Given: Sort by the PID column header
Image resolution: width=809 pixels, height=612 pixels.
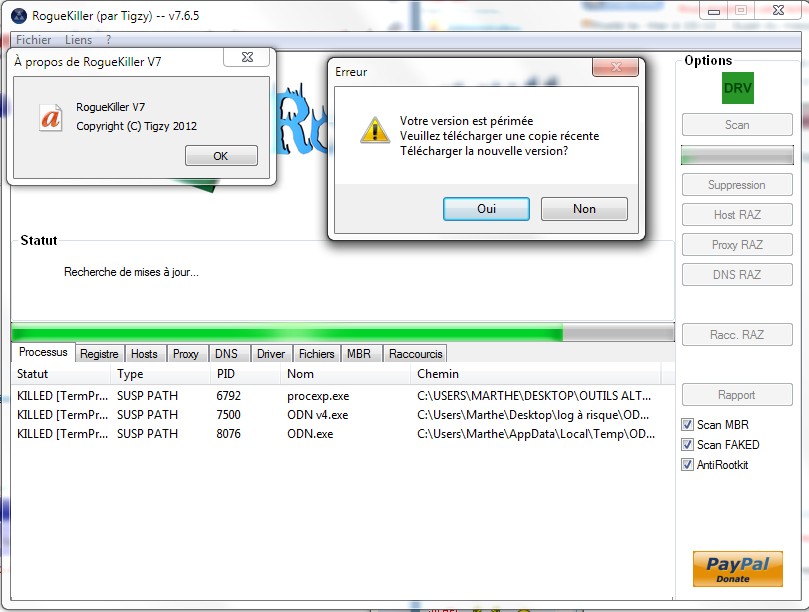Looking at the screenshot, I should (x=246, y=374).
